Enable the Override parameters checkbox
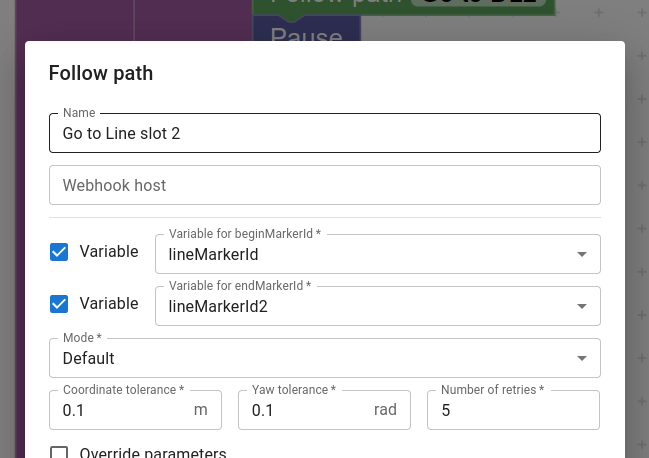This screenshot has height=458, width=649. click(x=59, y=452)
